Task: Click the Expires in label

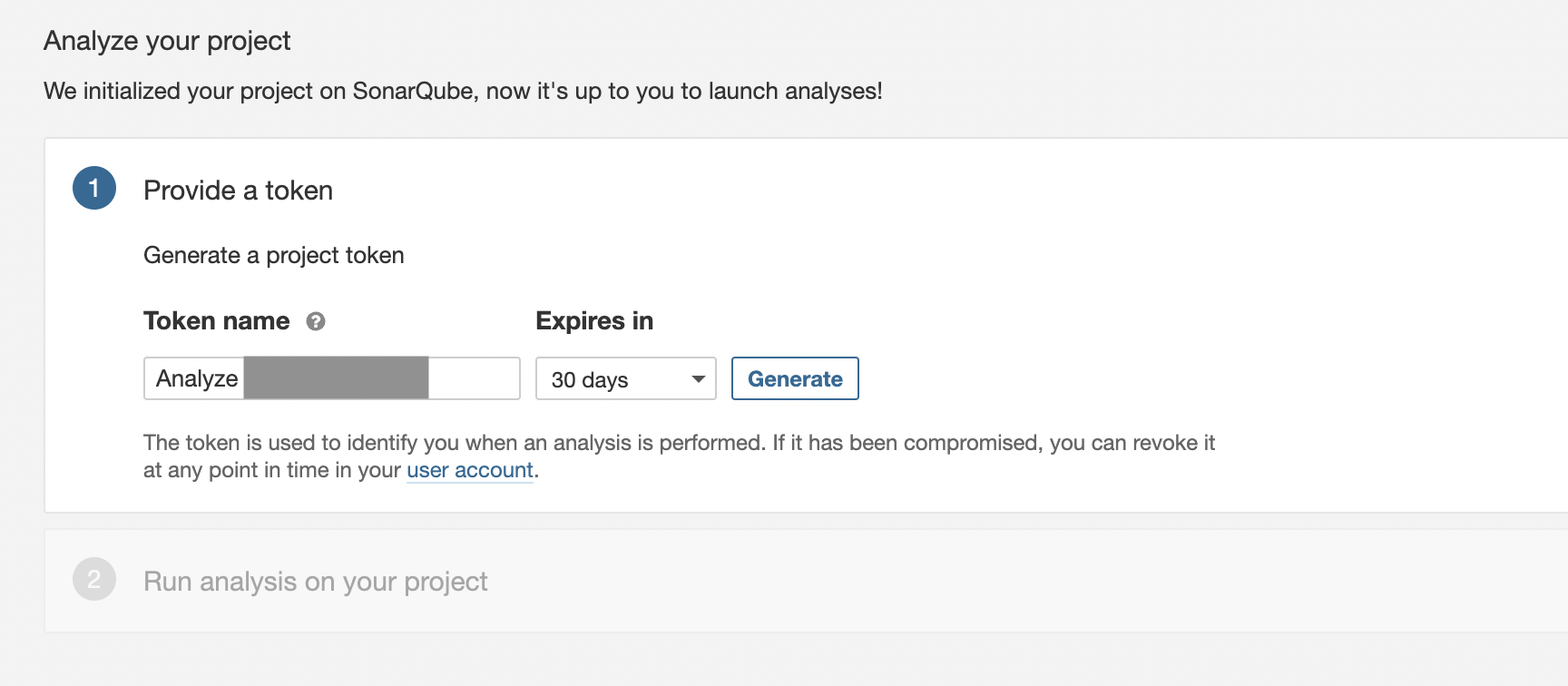Action: [x=594, y=321]
